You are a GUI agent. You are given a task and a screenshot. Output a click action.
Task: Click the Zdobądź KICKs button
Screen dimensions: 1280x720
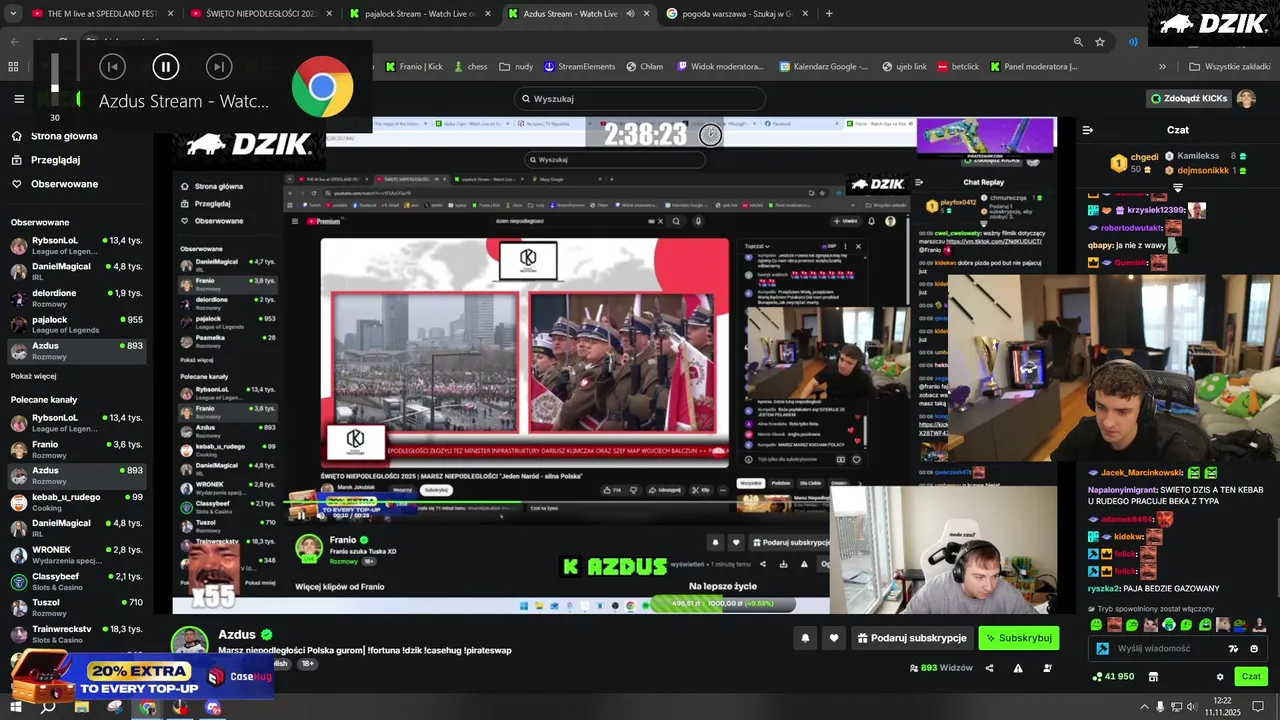click(1189, 99)
